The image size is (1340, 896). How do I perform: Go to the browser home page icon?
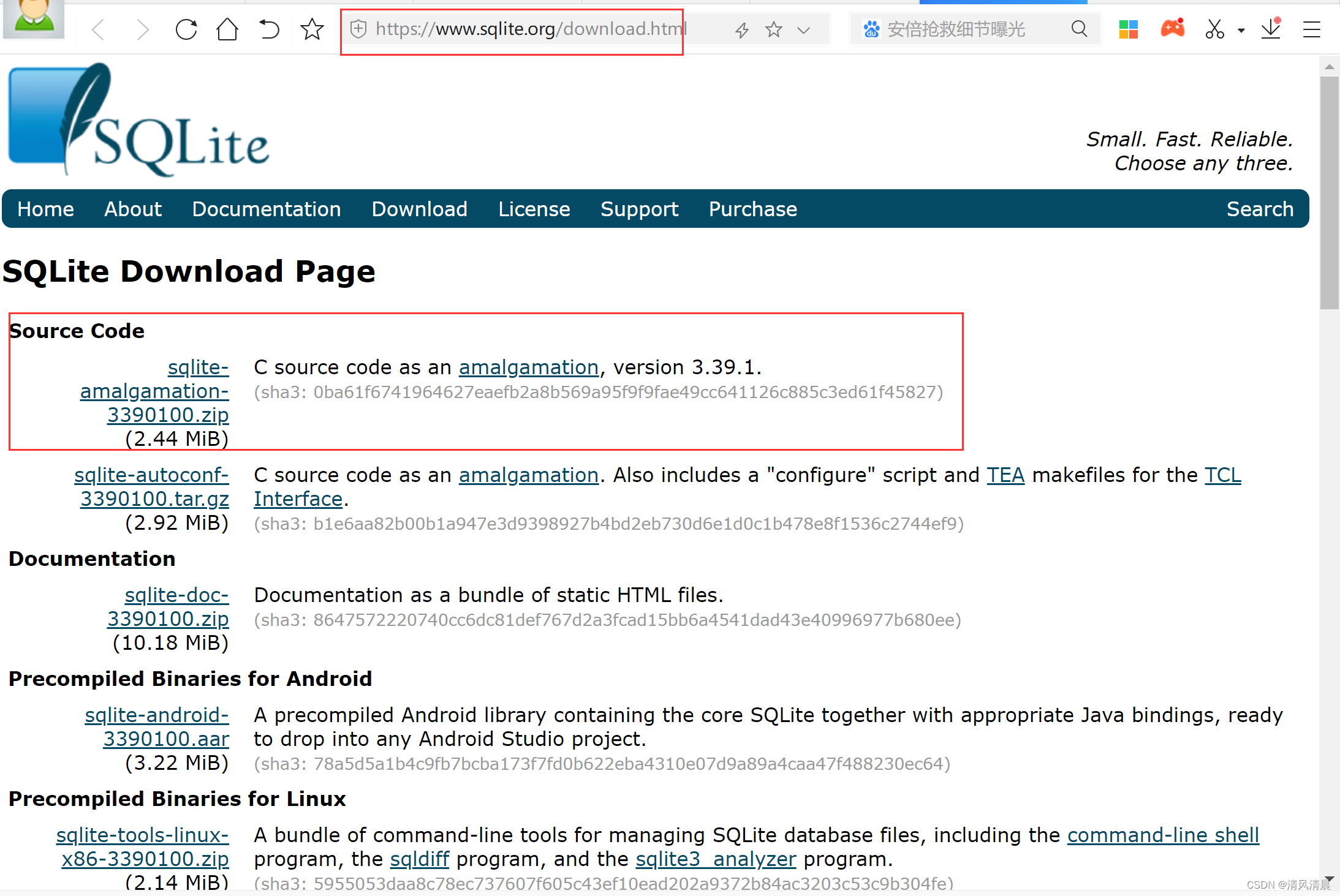(x=227, y=29)
